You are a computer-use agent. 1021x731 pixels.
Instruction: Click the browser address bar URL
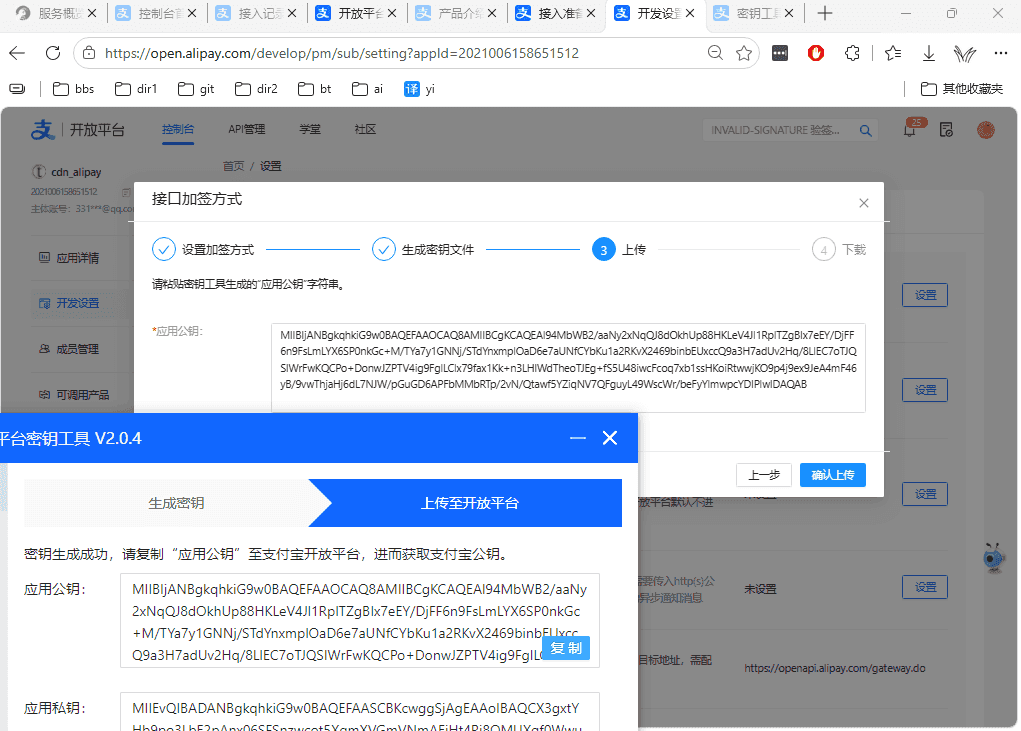tap(342, 53)
